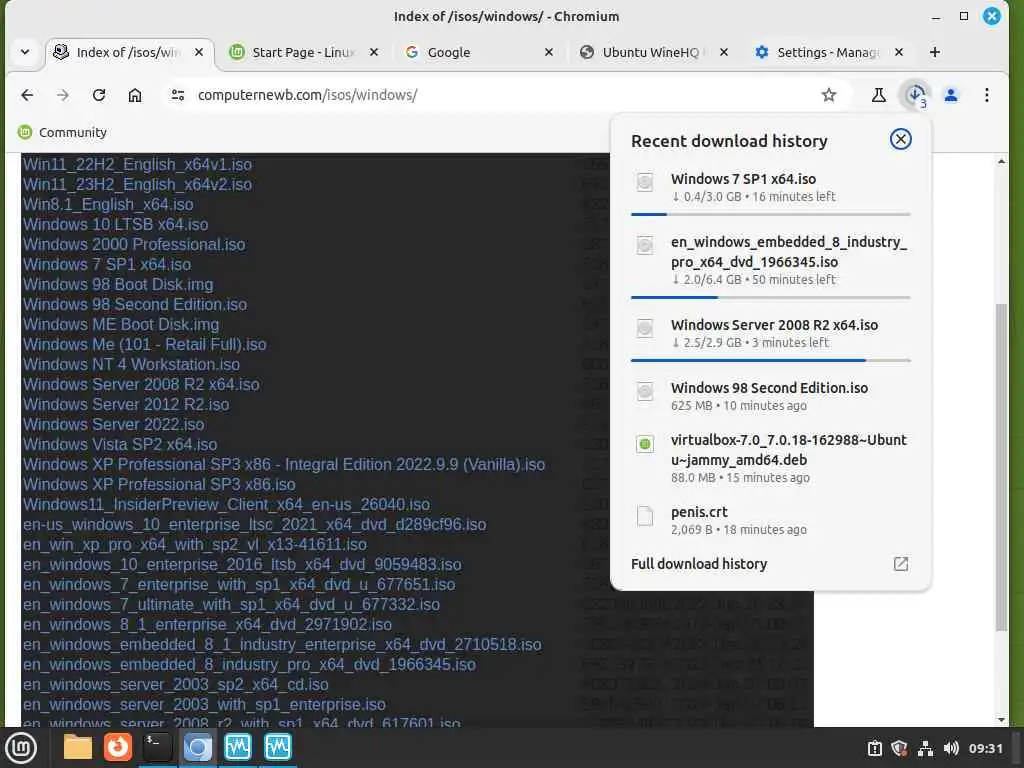Click the forward navigation arrow
Screen dimensions: 1024x768
pyautogui.click(x=63, y=95)
